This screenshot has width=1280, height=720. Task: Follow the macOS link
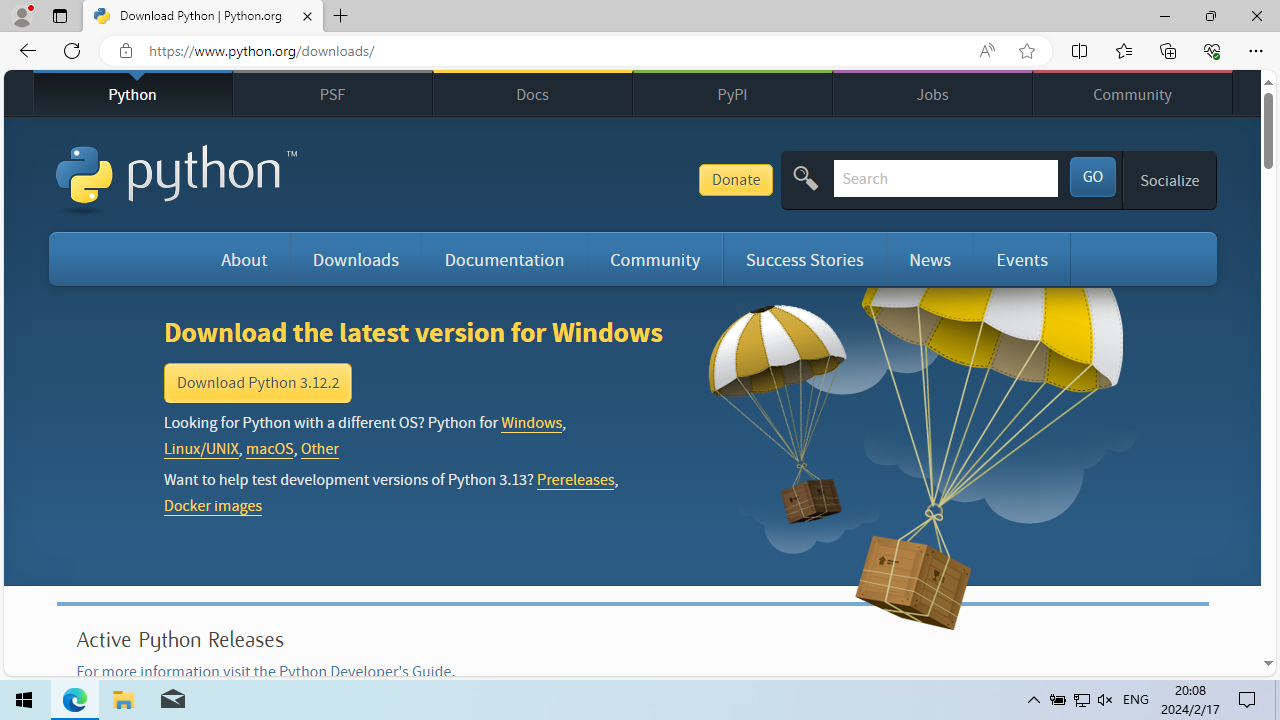(270, 449)
